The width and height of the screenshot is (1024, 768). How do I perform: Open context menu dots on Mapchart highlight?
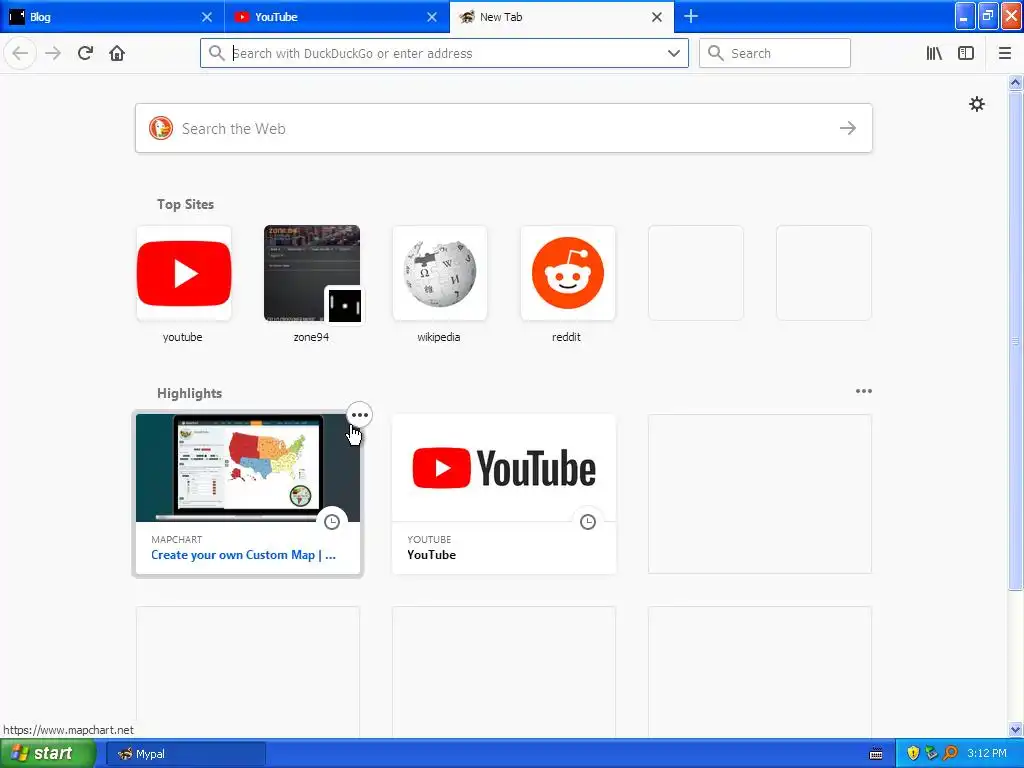coord(359,415)
